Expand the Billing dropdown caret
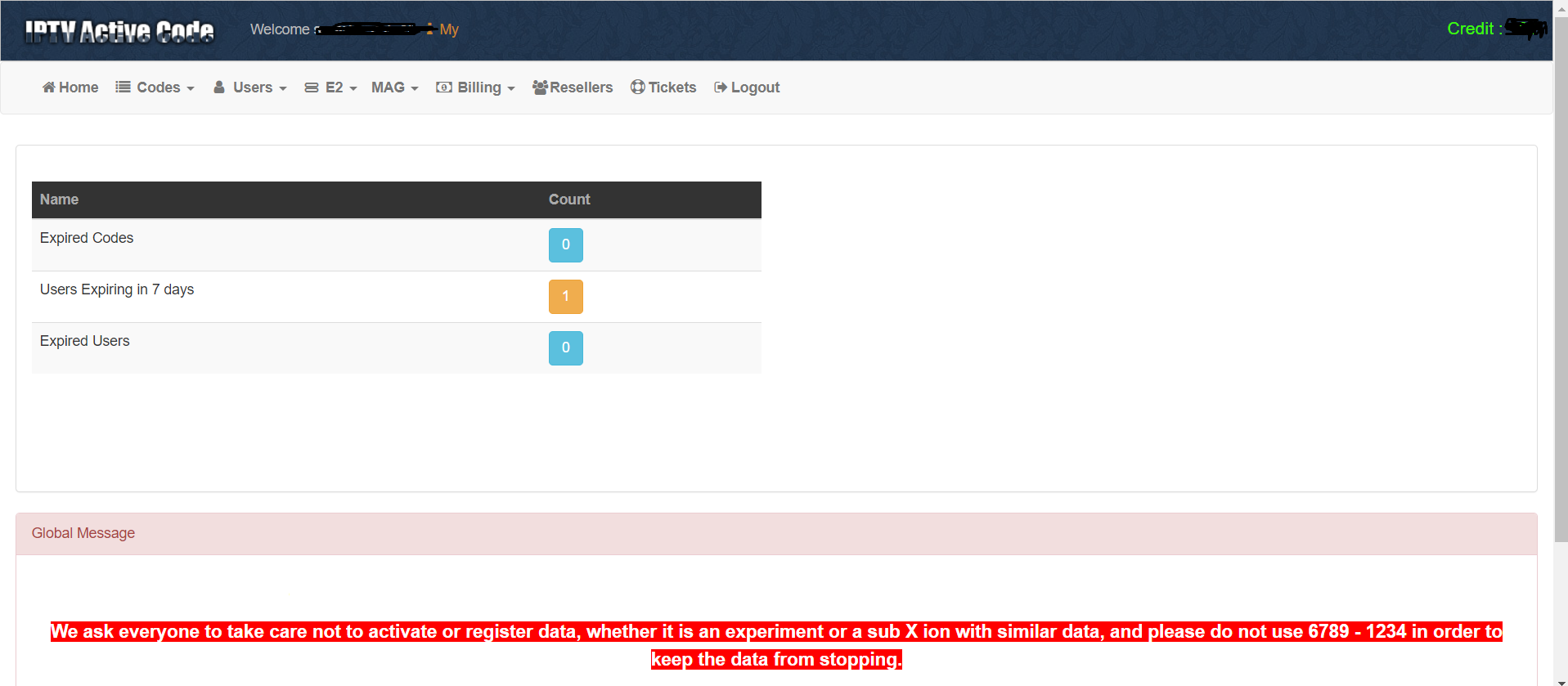 pos(511,88)
